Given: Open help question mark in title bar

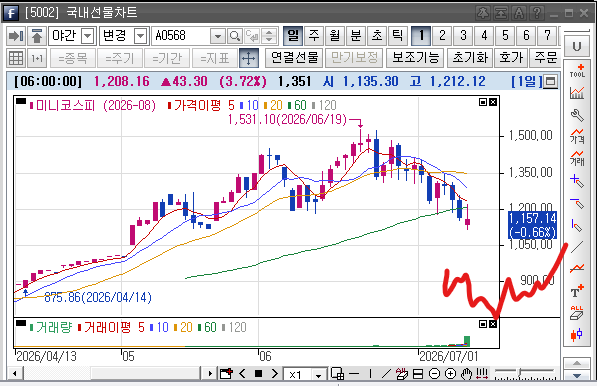Looking at the screenshot, I should click(537, 13).
